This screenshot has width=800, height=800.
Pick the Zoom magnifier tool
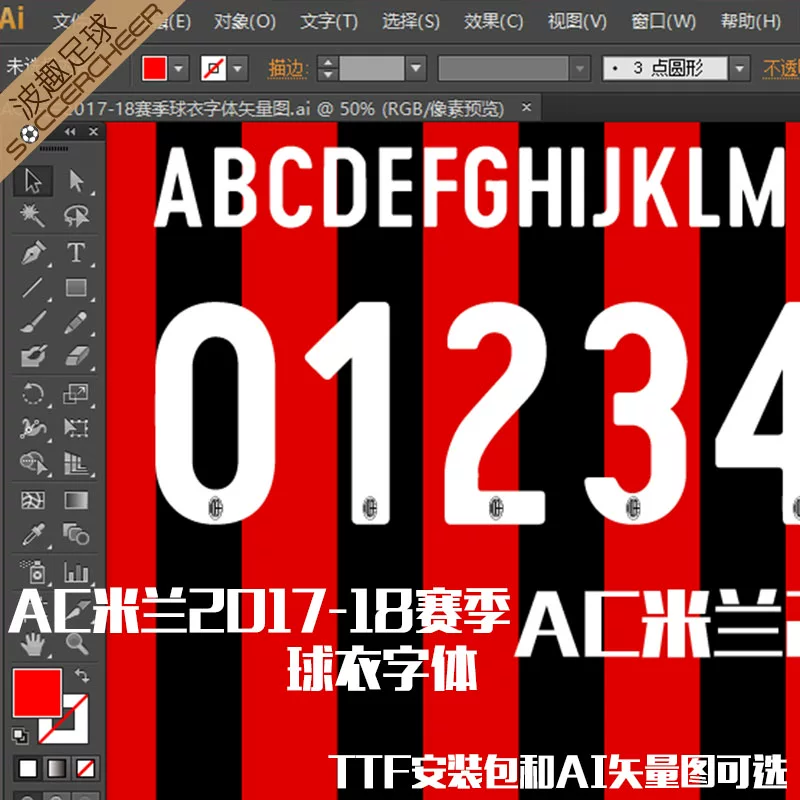pyautogui.click(x=77, y=644)
